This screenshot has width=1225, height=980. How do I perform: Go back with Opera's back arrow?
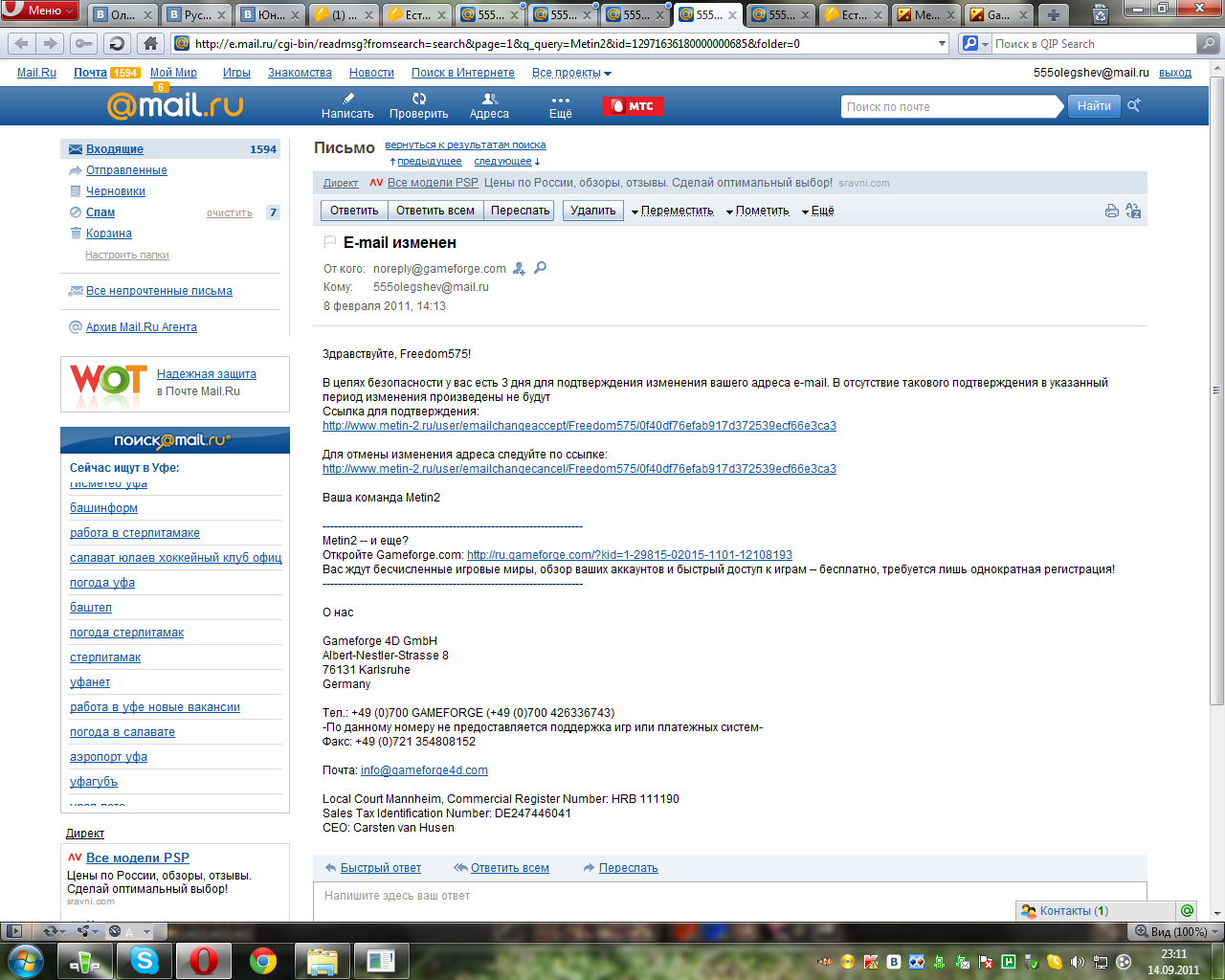(21, 43)
